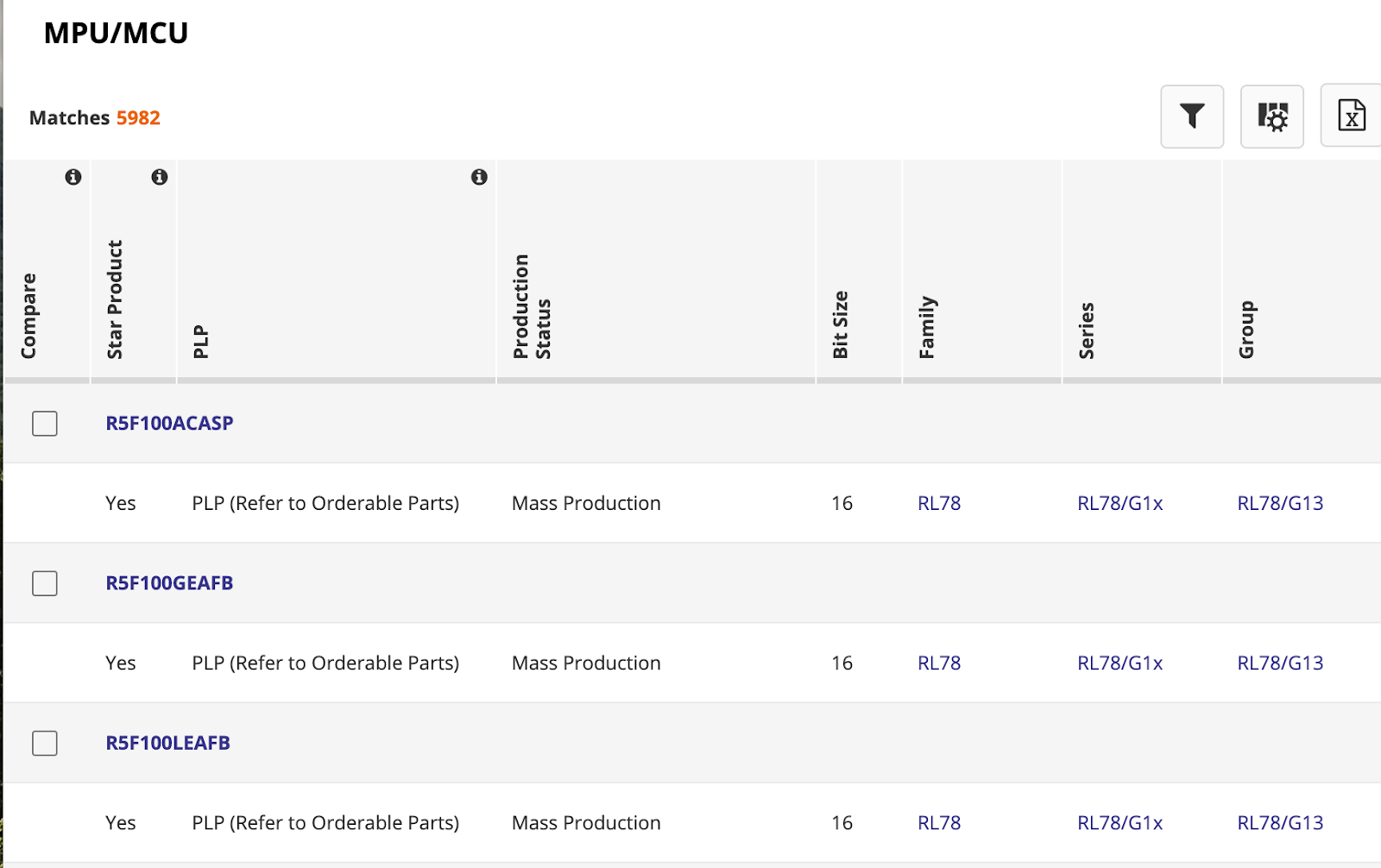Open RL78 family link in R5F100GEAFB row

(939, 663)
